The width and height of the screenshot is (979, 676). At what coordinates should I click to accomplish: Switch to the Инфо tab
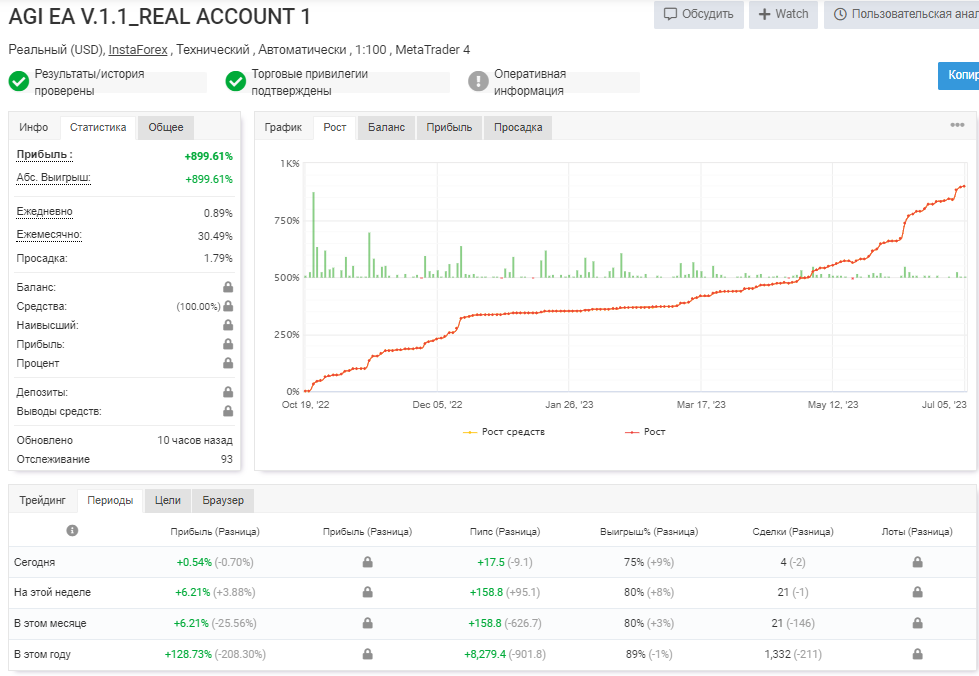34,127
